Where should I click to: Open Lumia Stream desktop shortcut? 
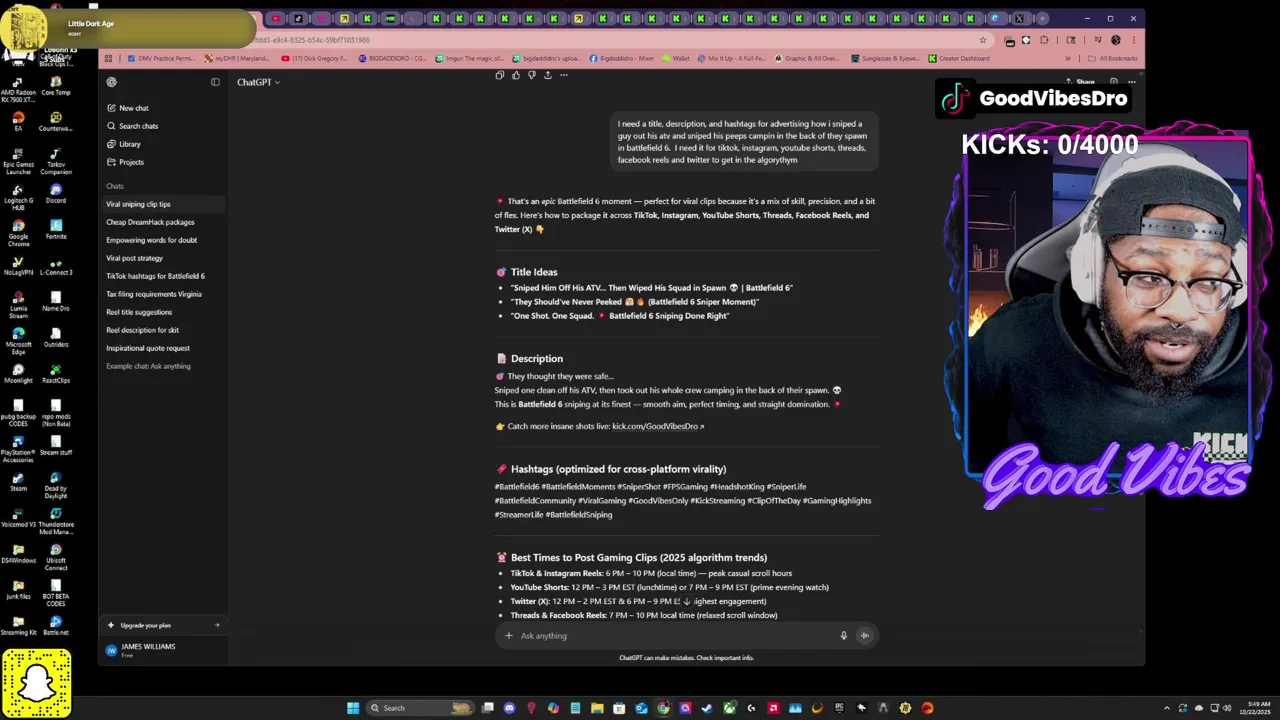click(18, 304)
